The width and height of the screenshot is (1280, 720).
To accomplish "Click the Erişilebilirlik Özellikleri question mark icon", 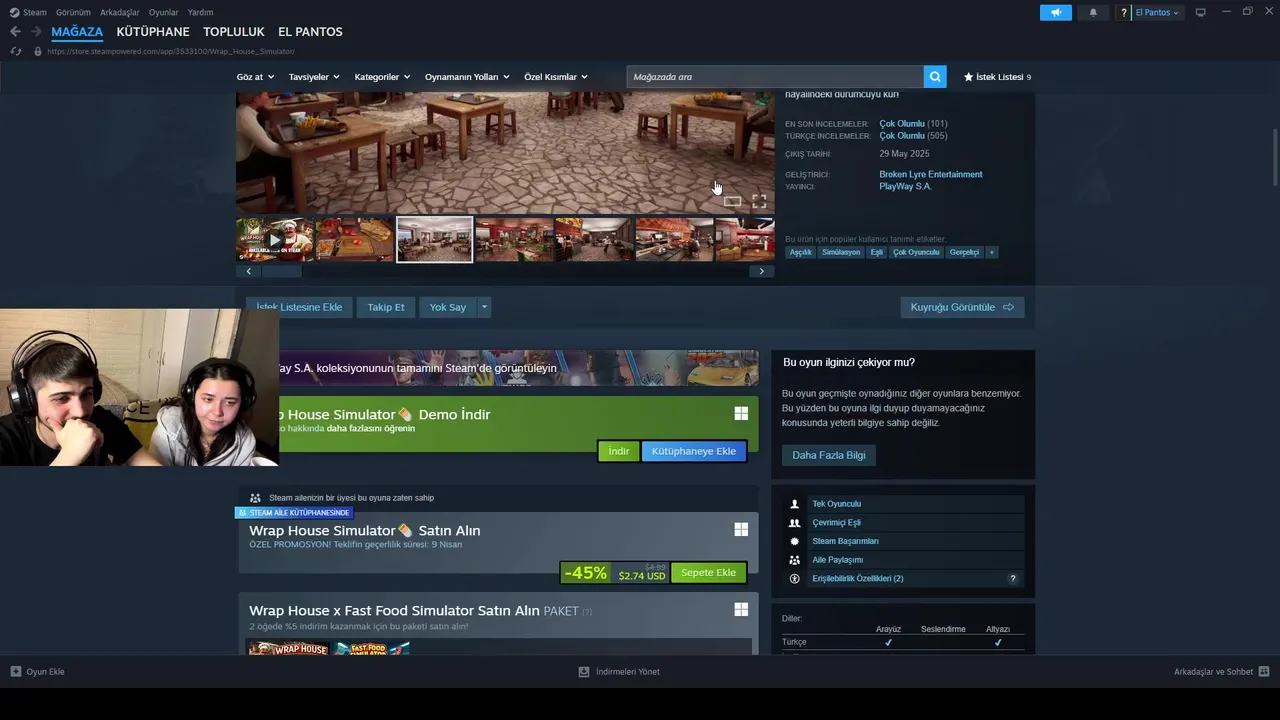I will [1012, 579].
